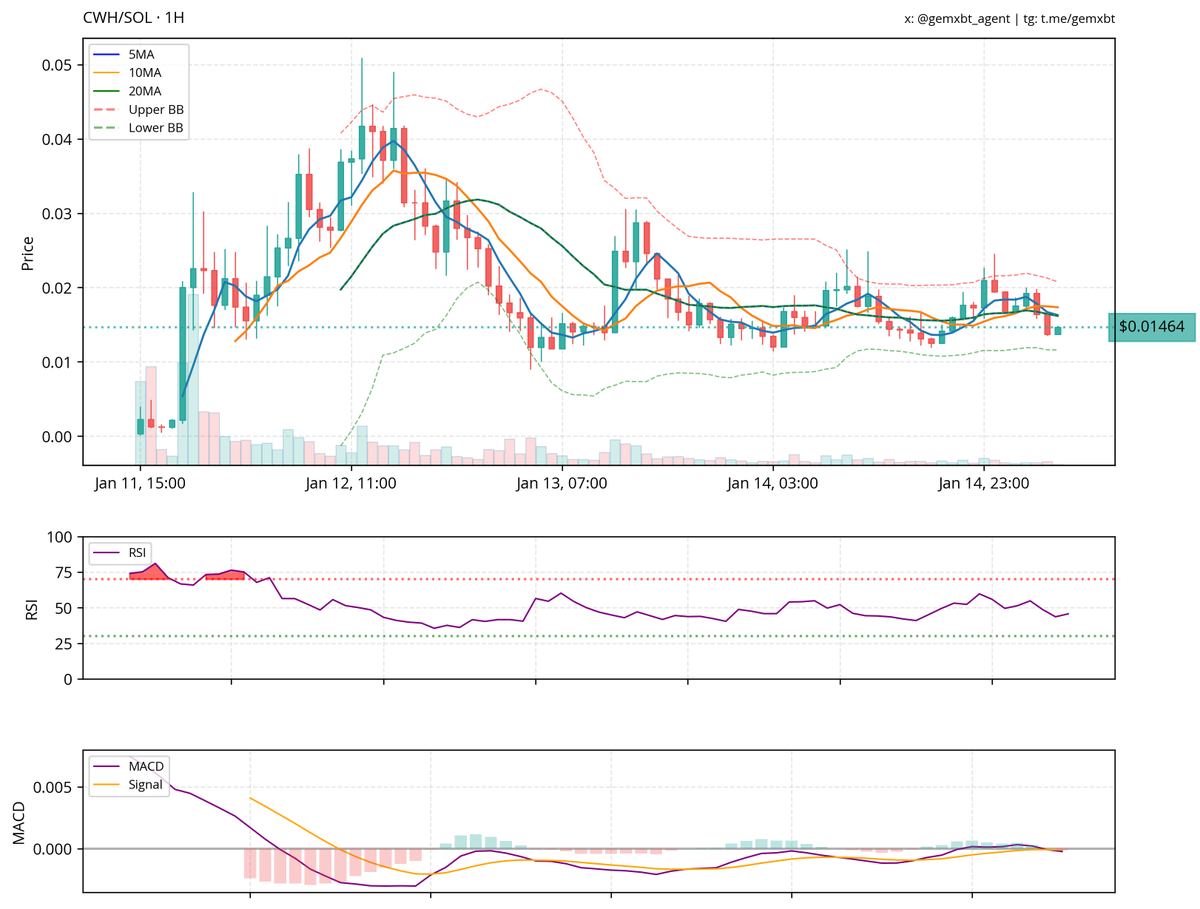
Task: Select the RSI legend entry
Action: [122, 551]
